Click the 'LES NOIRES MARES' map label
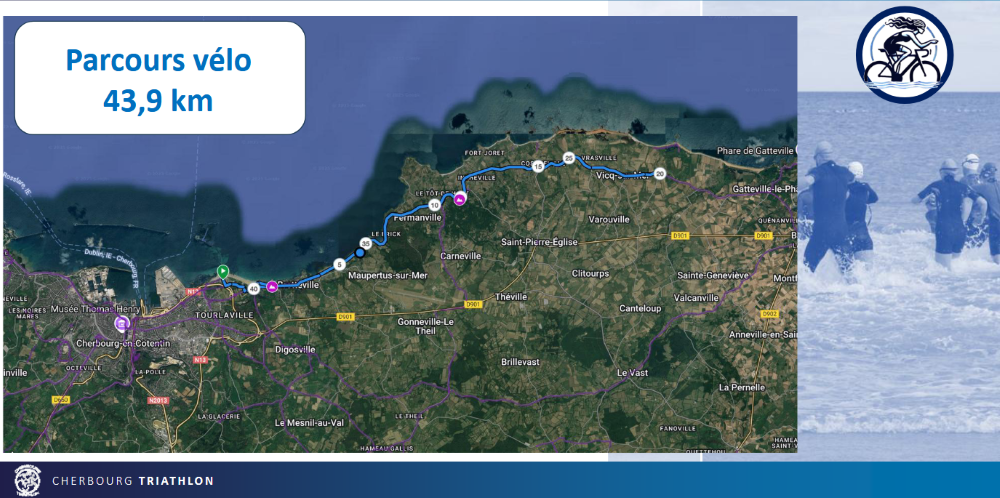 (25, 314)
